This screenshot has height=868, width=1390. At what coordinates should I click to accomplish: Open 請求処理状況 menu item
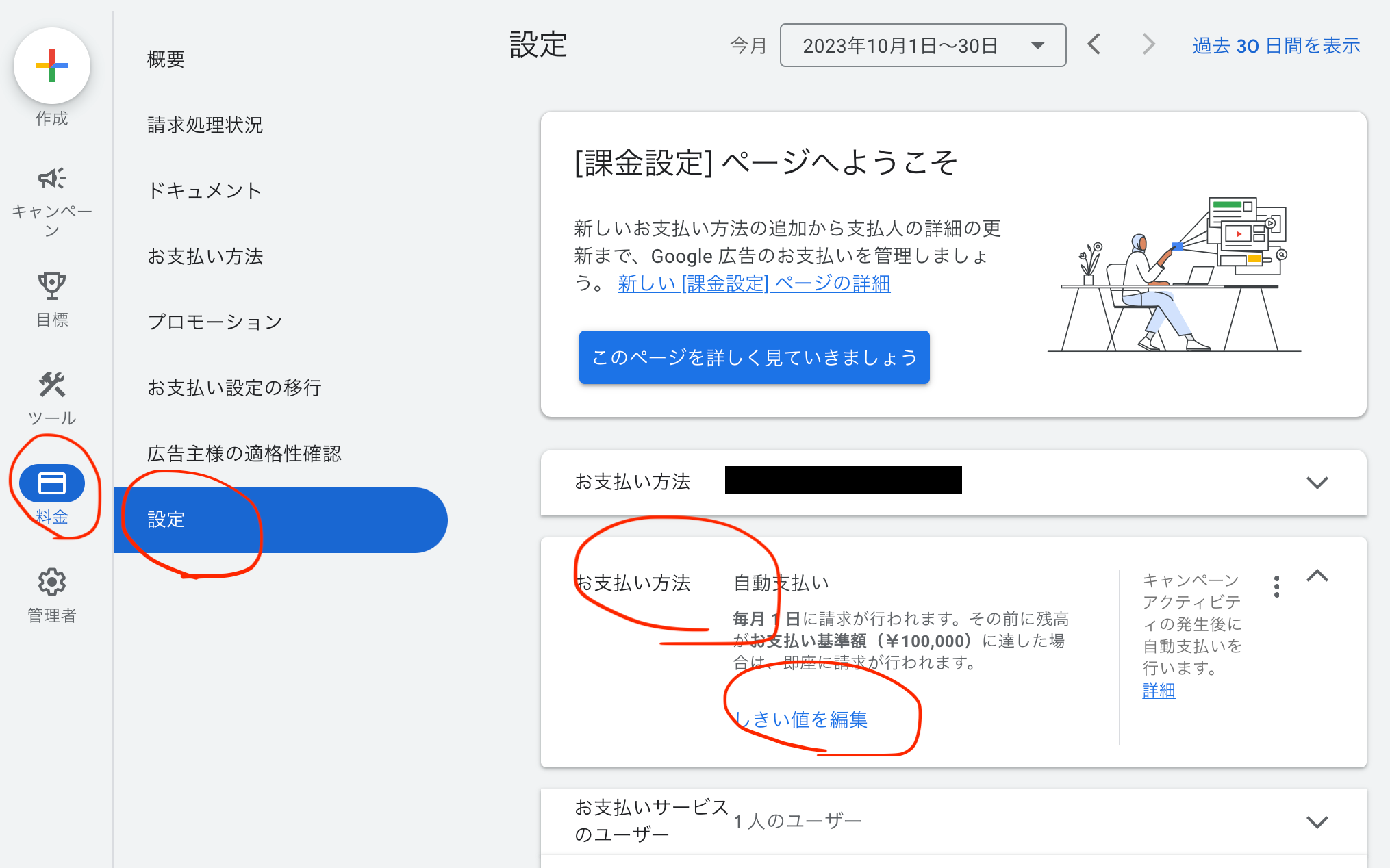tap(205, 125)
